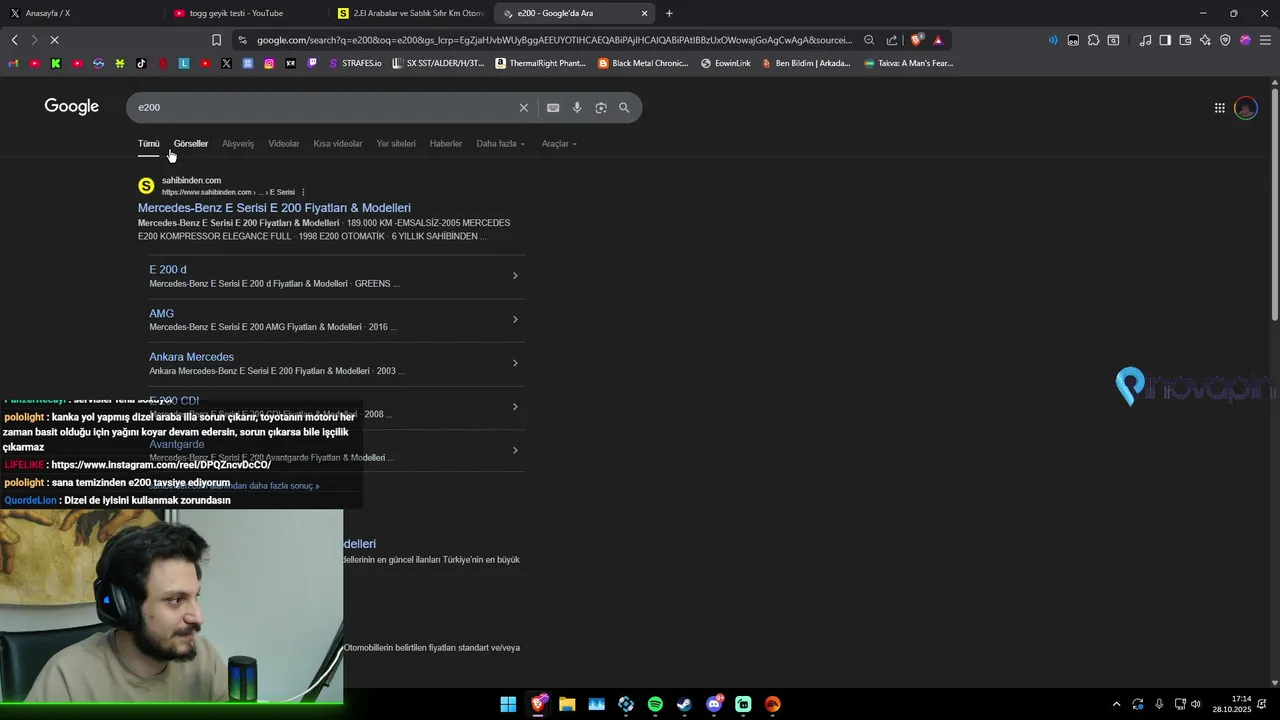Open Discord from the taskbar

(x=714, y=704)
